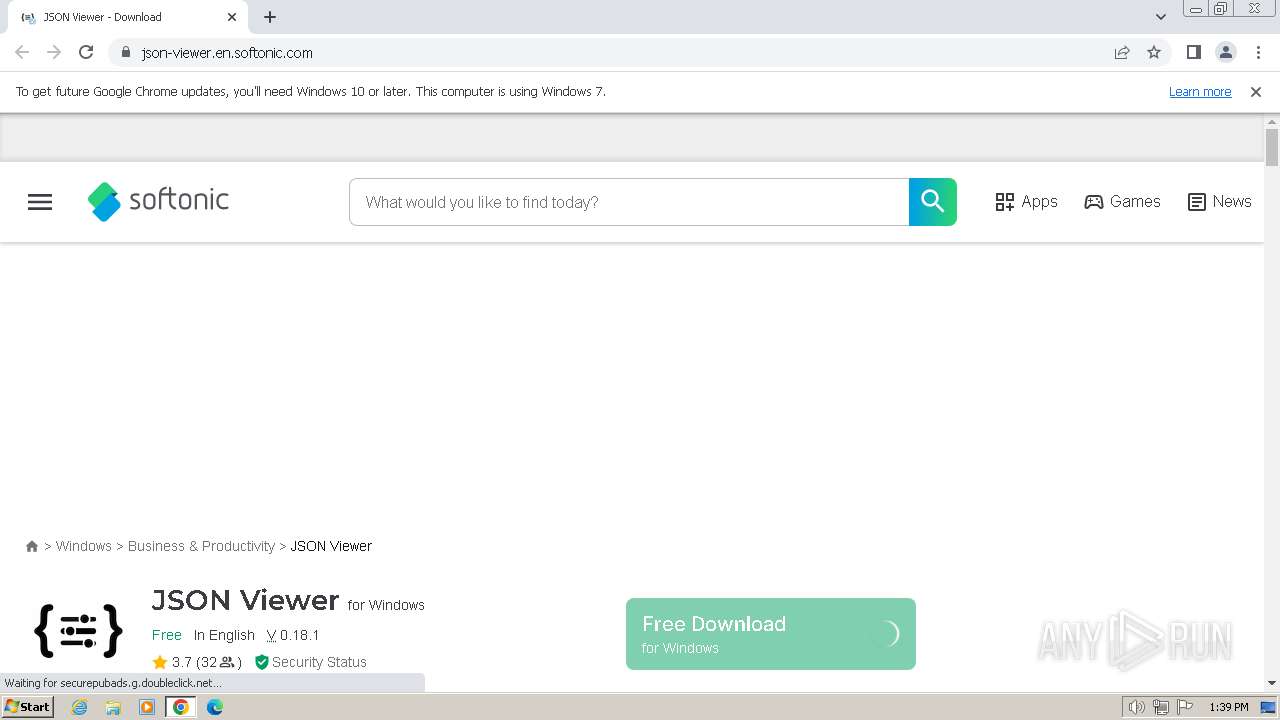Click the In English language label
The height and width of the screenshot is (720, 1280).
224,635
